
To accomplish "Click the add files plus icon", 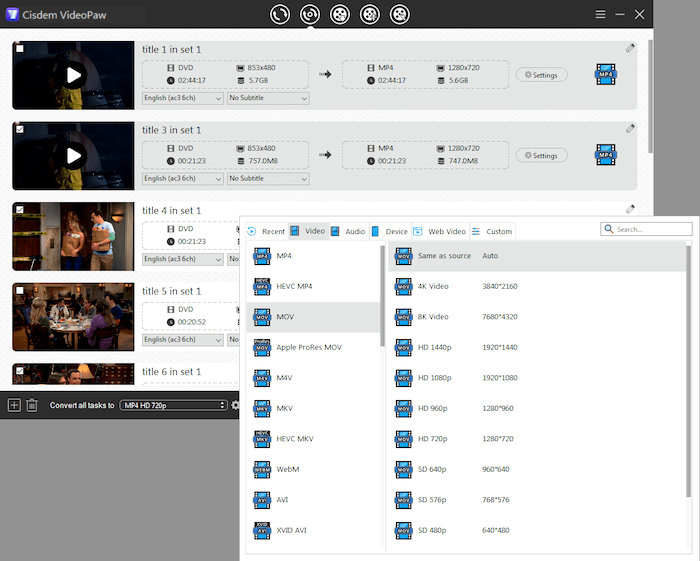I will tap(14, 405).
